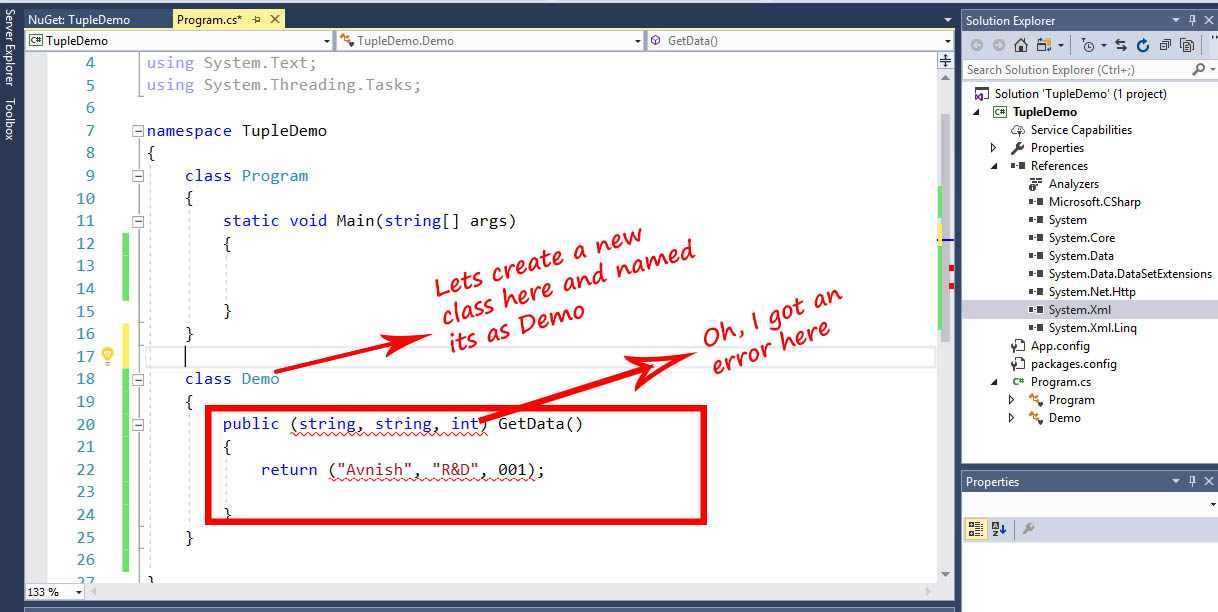The width and height of the screenshot is (1218, 612).
Task: Pin the Solution Explorer panel
Action: coord(1191,20)
